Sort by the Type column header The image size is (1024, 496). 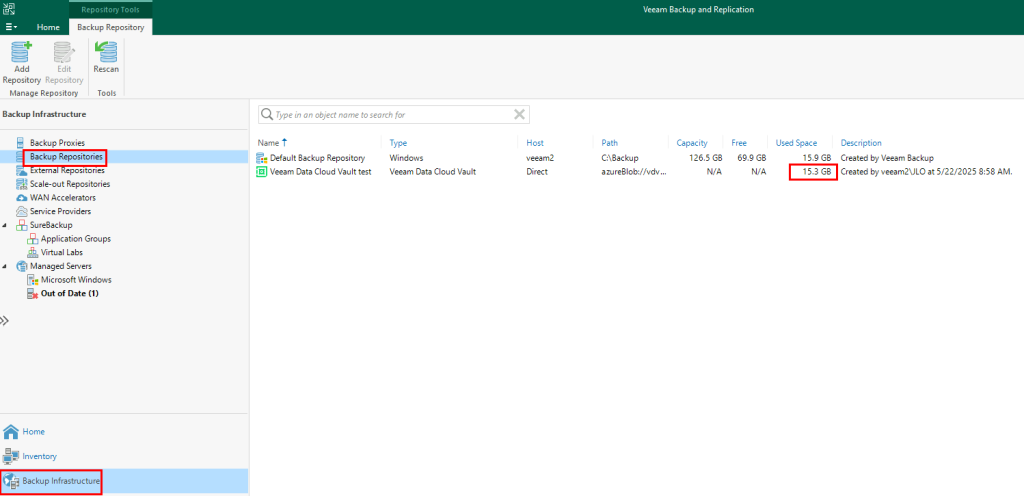(x=398, y=142)
